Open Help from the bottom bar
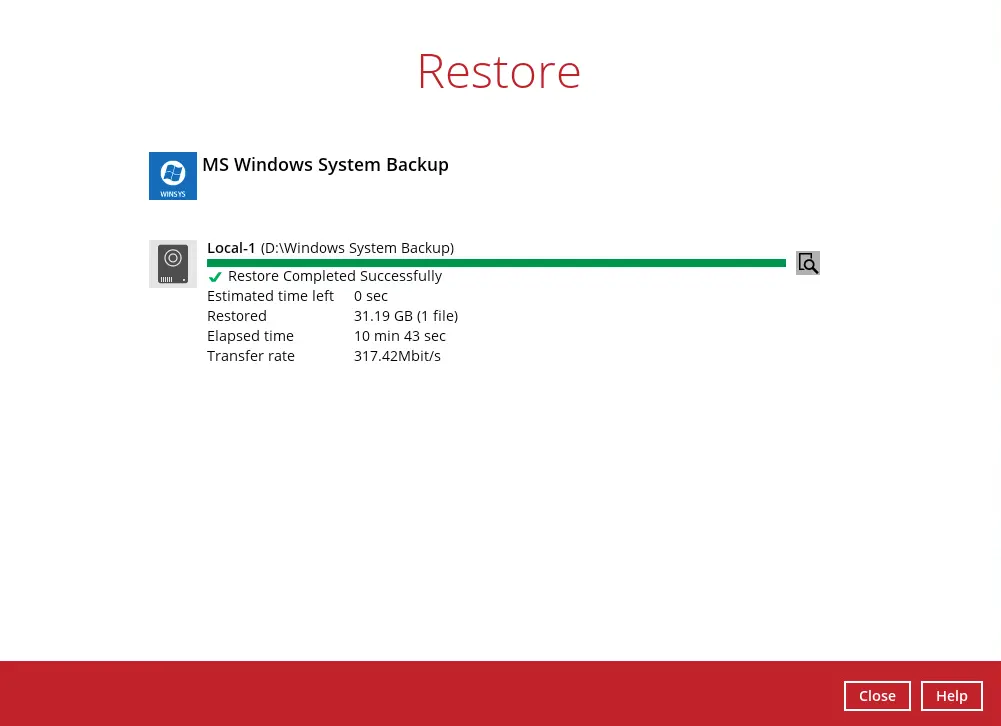The height and width of the screenshot is (726, 1001). [x=951, y=696]
